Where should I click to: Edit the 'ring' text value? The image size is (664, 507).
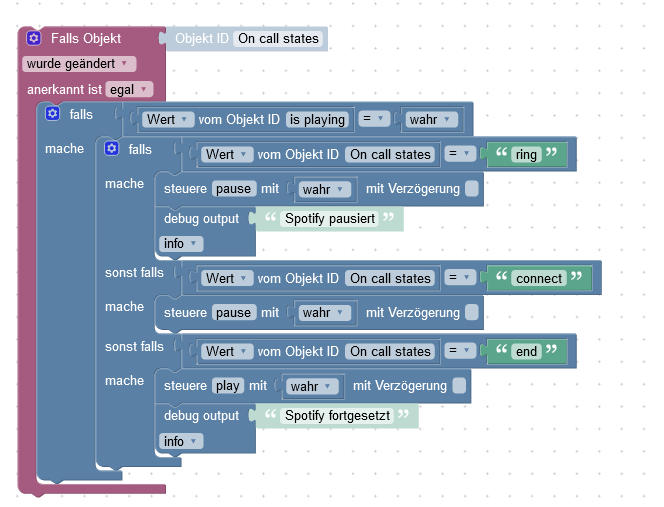526,155
